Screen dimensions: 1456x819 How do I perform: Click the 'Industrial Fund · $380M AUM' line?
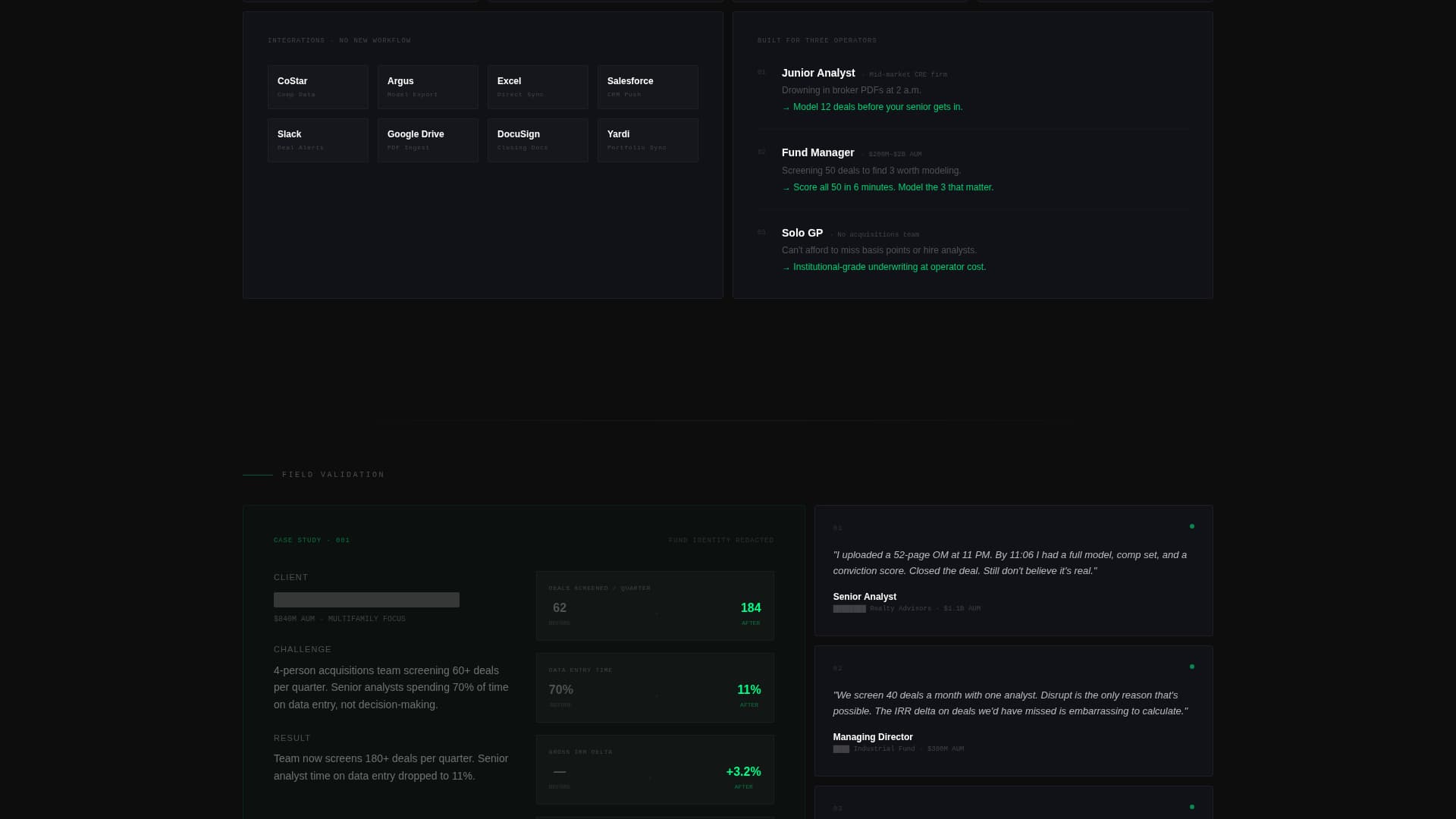tap(899, 749)
